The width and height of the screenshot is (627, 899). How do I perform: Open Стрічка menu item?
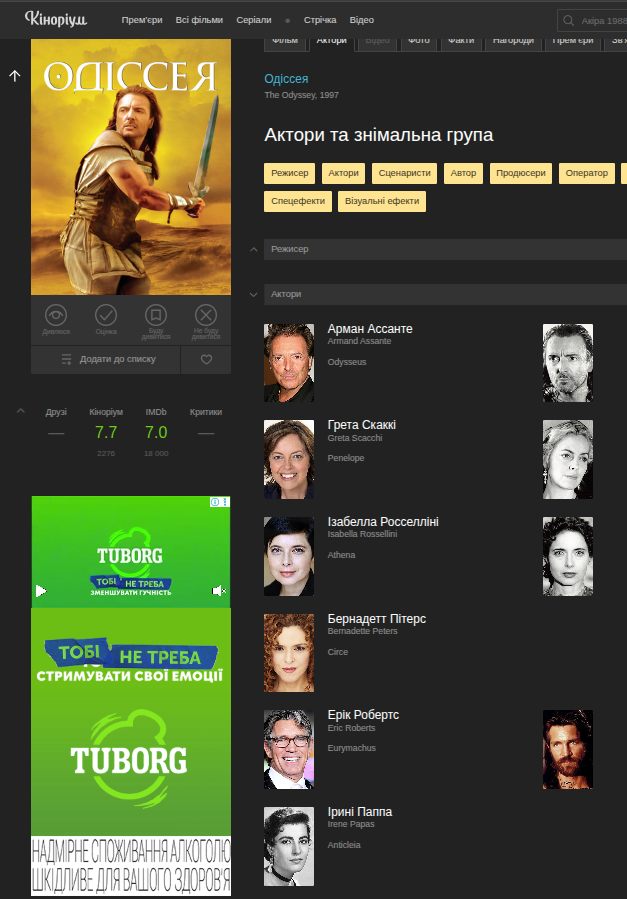pyautogui.click(x=320, y=20)
